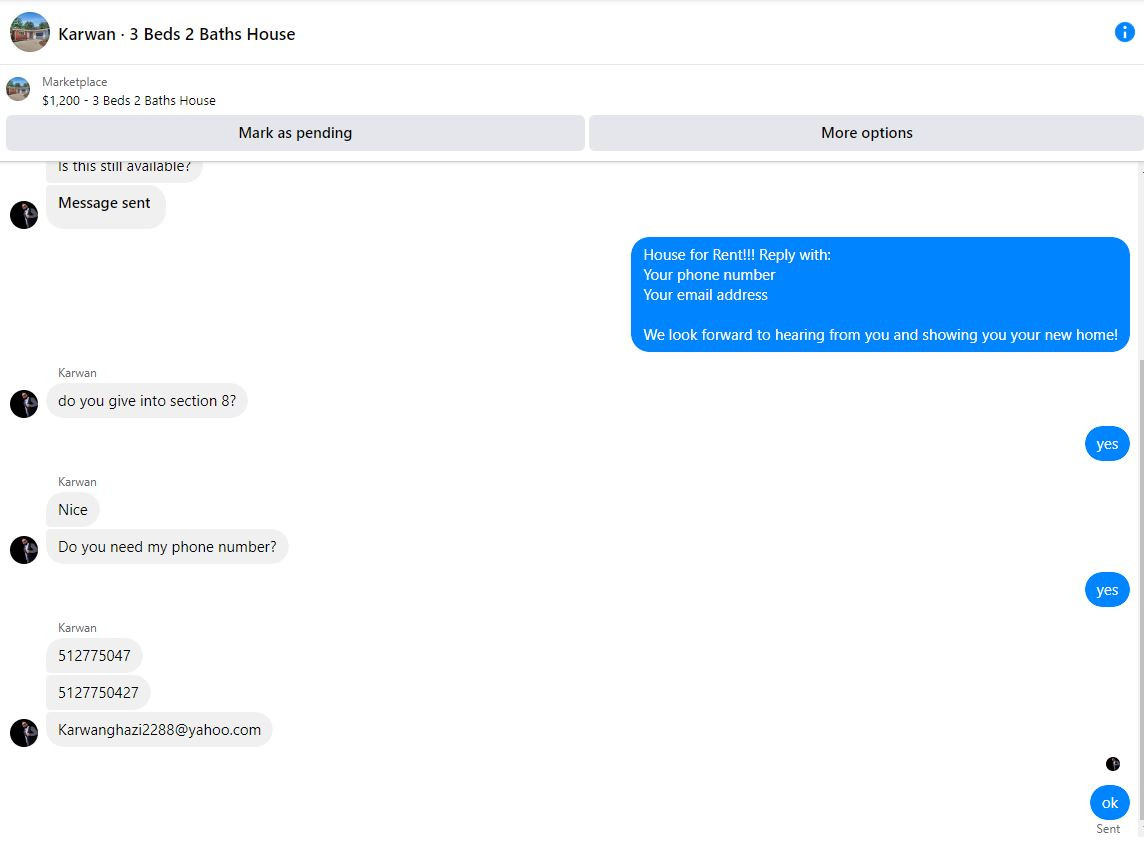The height and width of the screenshot is (841, 1144).
Task: Click the 'Do you need my phone number?' bubble
Action: click(x=167, y=546)
